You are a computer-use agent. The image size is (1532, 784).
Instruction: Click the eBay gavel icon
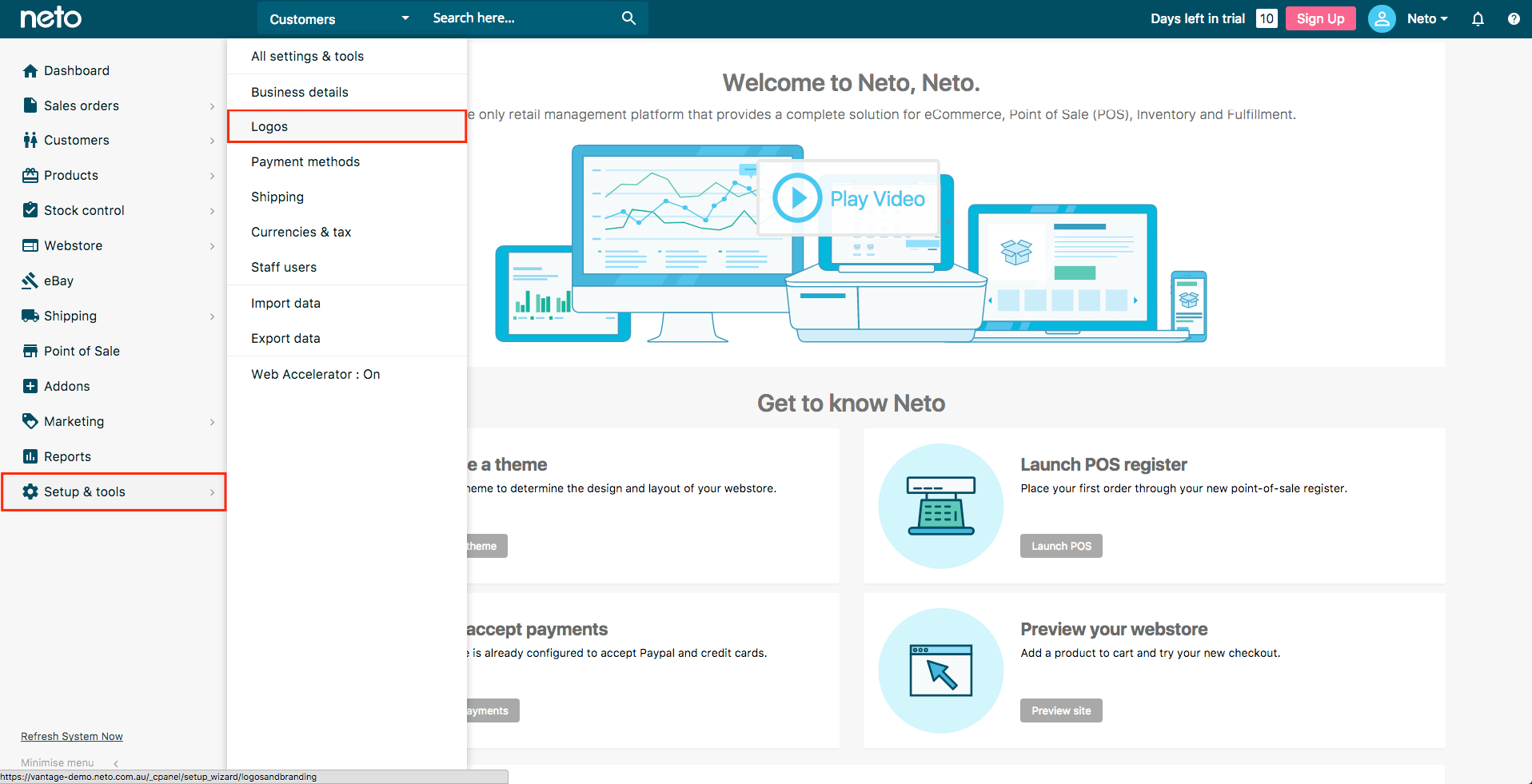(x=30, y=281)
